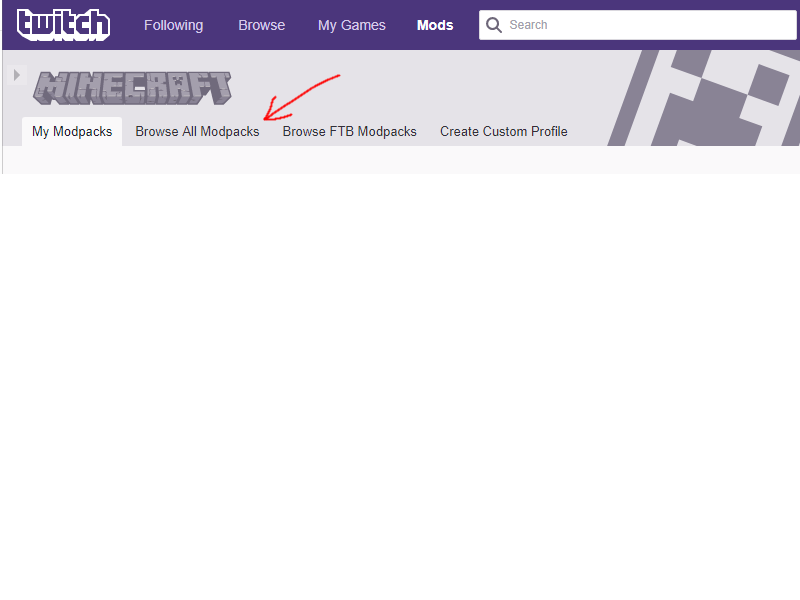Select the Mods section
Screen dimensions: 800x600
[435, 25]
